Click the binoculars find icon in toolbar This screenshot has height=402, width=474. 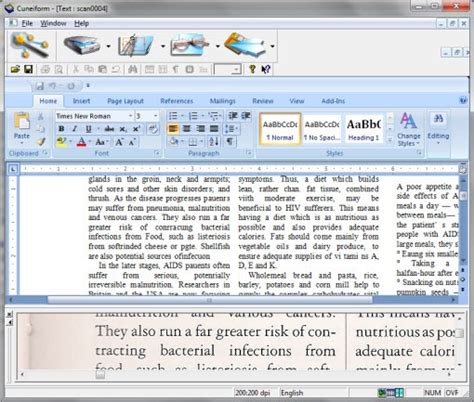pos(132,69)
